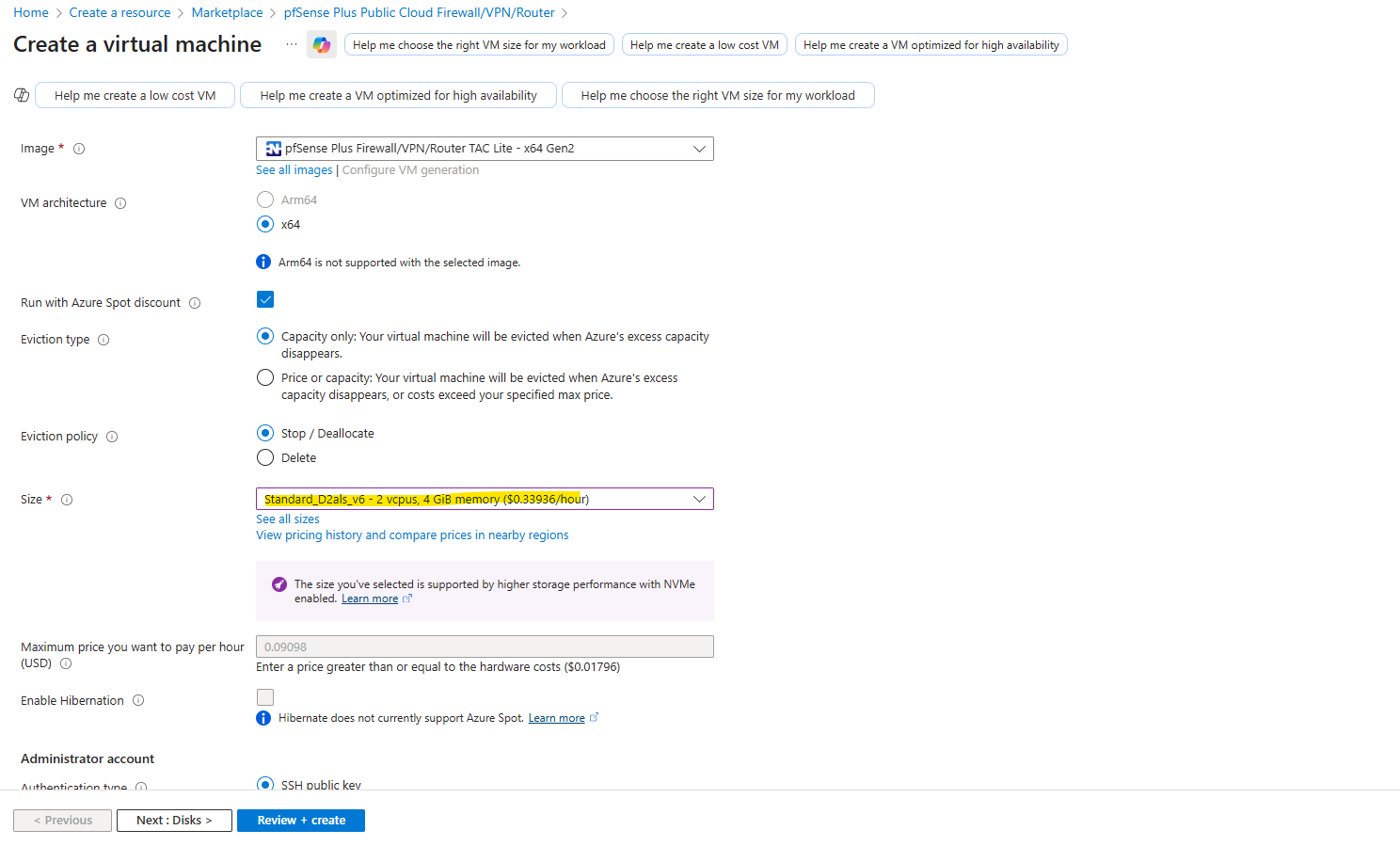Open the more options ellipsis by title
Image resolution: width=1400 pixels, height=846 pixels.
[292, 44]
